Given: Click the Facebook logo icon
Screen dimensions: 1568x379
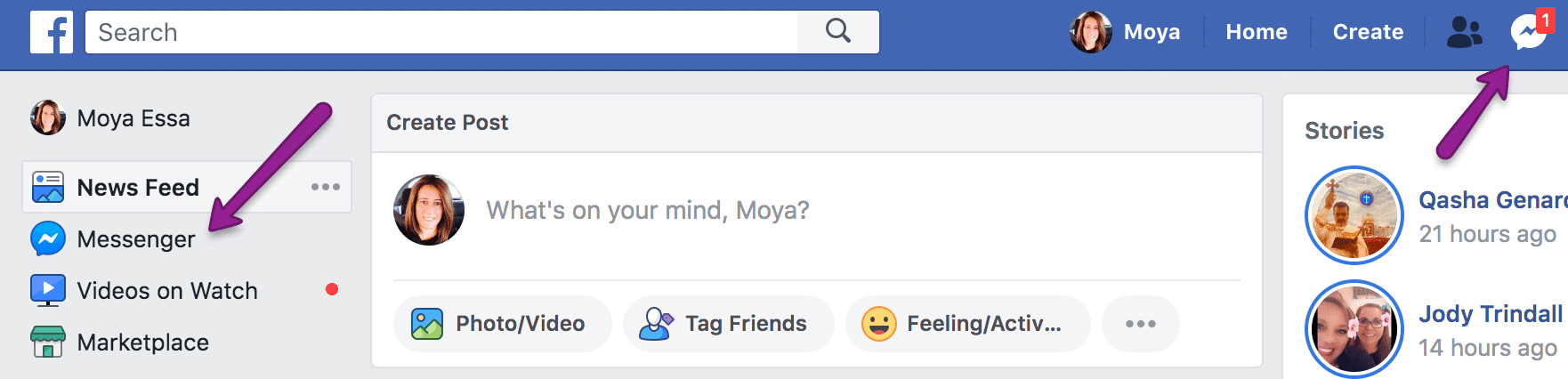Looking at the screenshot, I should click(x=52, y=32).
